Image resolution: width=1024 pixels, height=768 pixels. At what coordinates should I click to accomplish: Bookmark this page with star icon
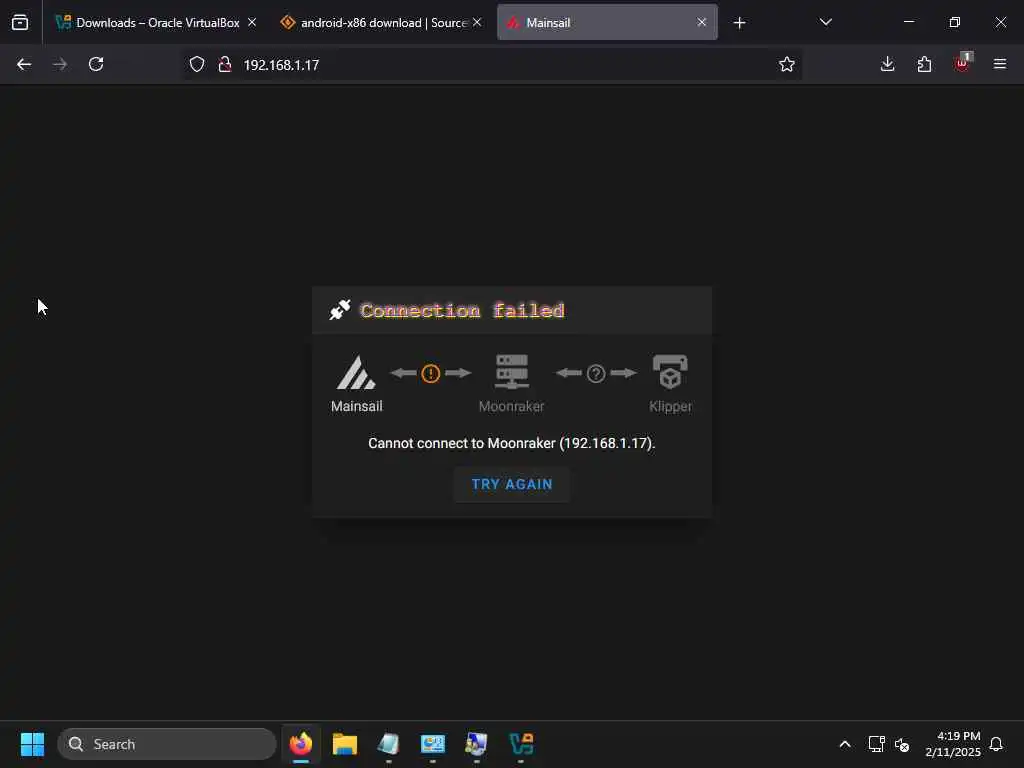(x=787, y=64)
